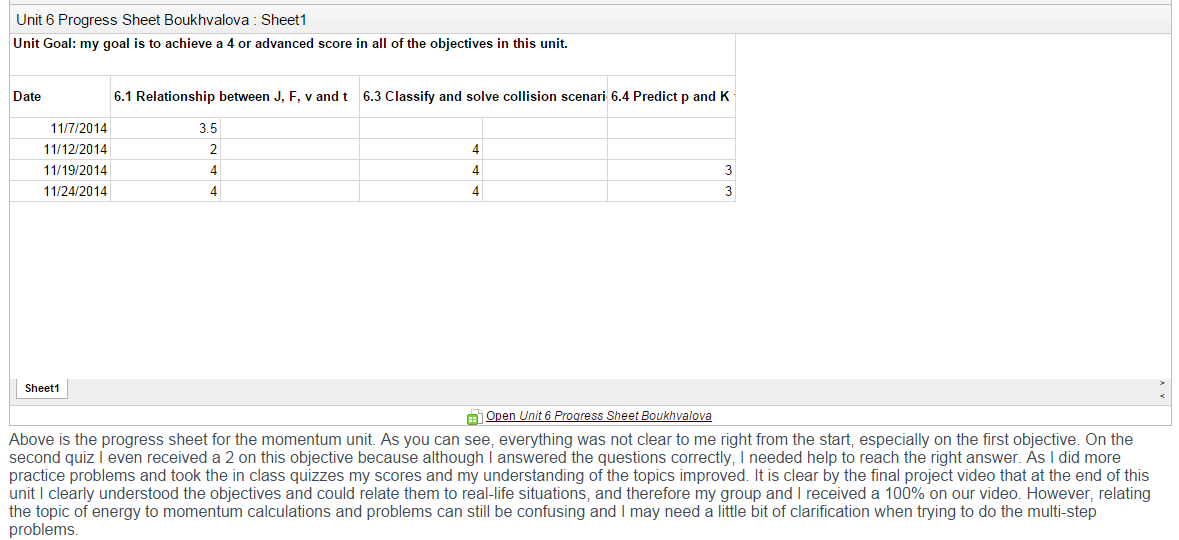Image resolution: width=1179 pixels, height=540 pixels.
Task: Select 6.4 score 3 on 11/19/2014 row
Action: [x=671, y=171]
